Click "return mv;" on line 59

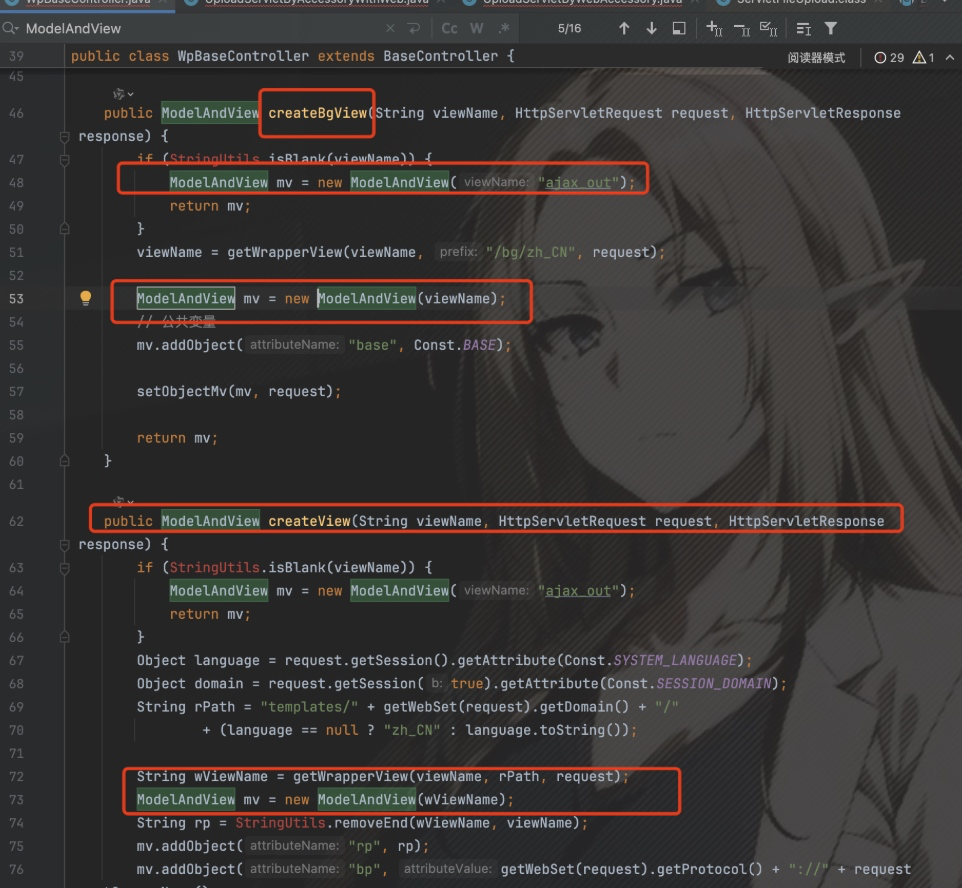pyautogui.click(x=177, y=438)
